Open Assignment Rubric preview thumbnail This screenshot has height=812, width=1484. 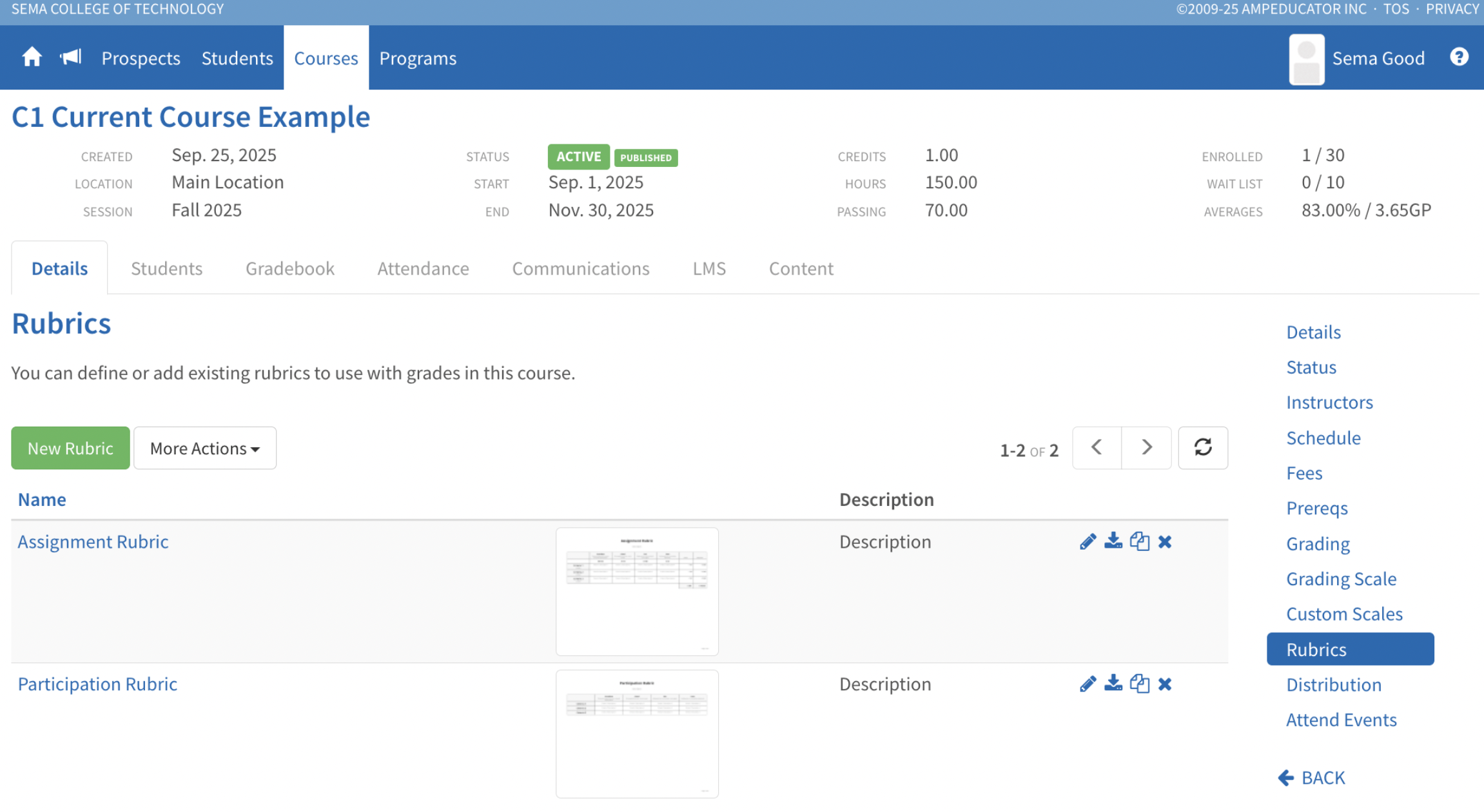click(x=637, y=592)
